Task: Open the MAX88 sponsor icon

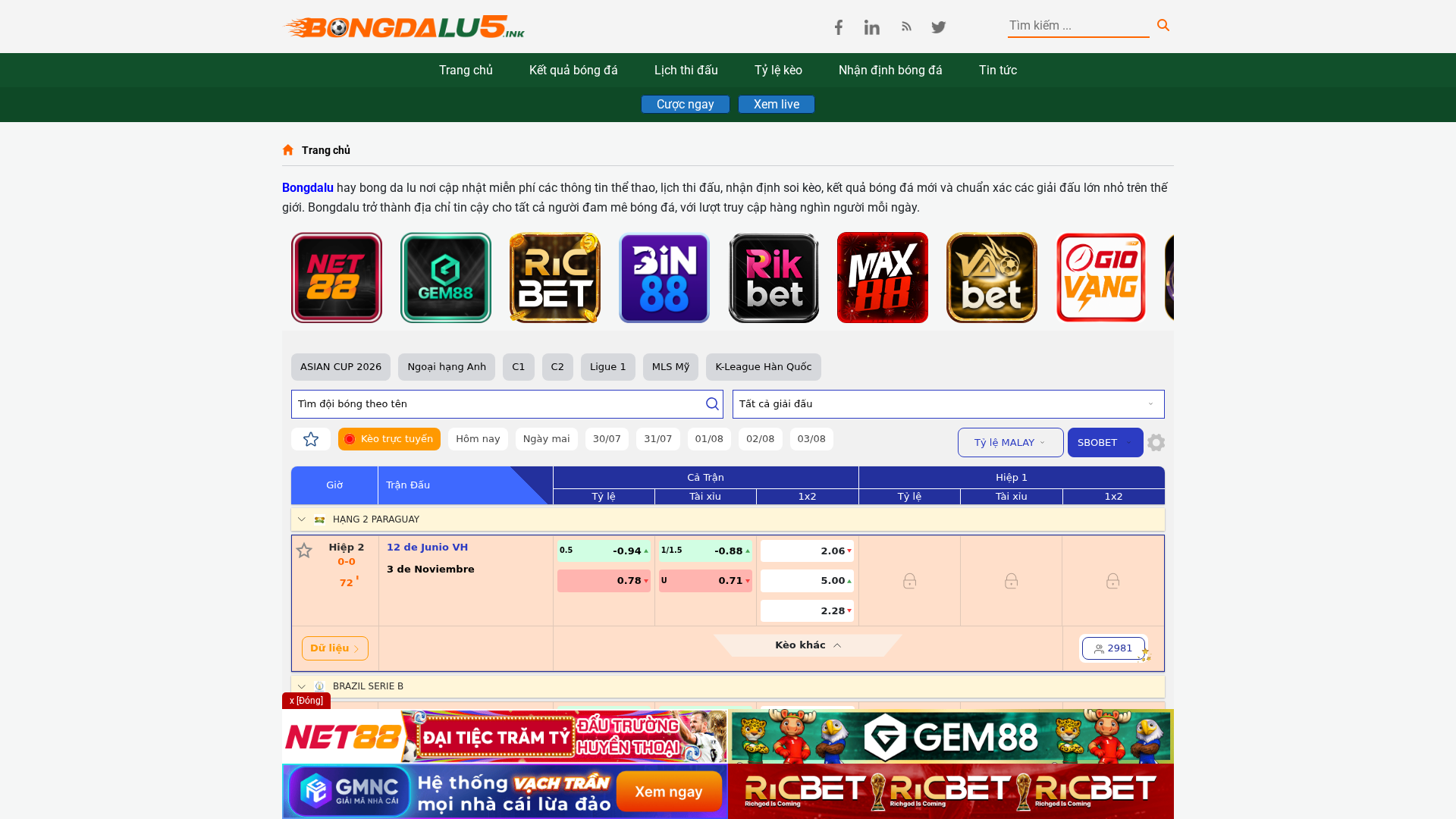Action: pyautogui.click(x=883, y=278)
